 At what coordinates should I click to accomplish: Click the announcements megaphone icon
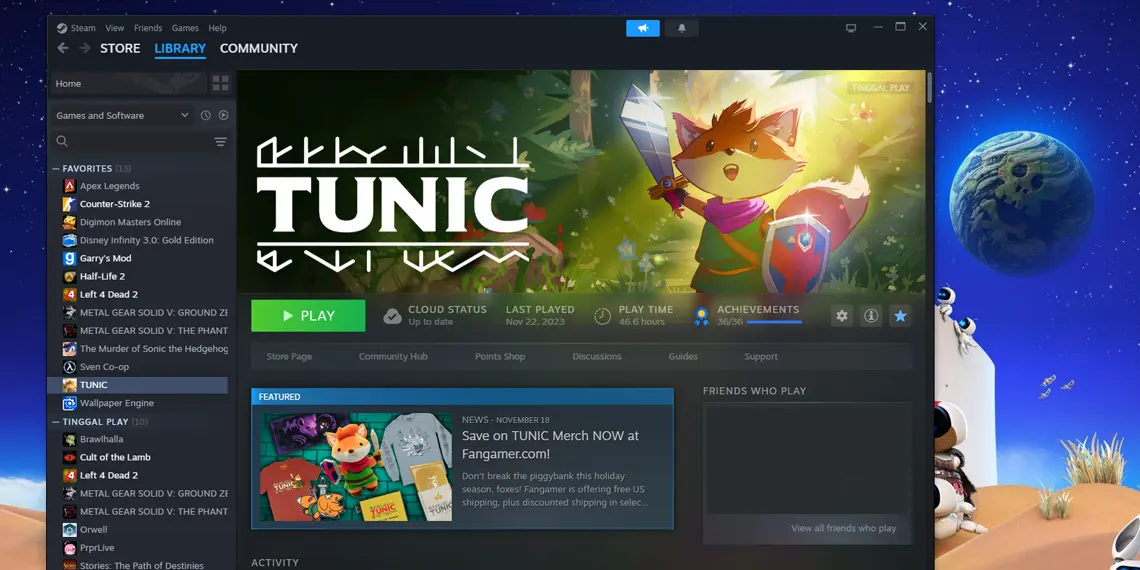643,28
